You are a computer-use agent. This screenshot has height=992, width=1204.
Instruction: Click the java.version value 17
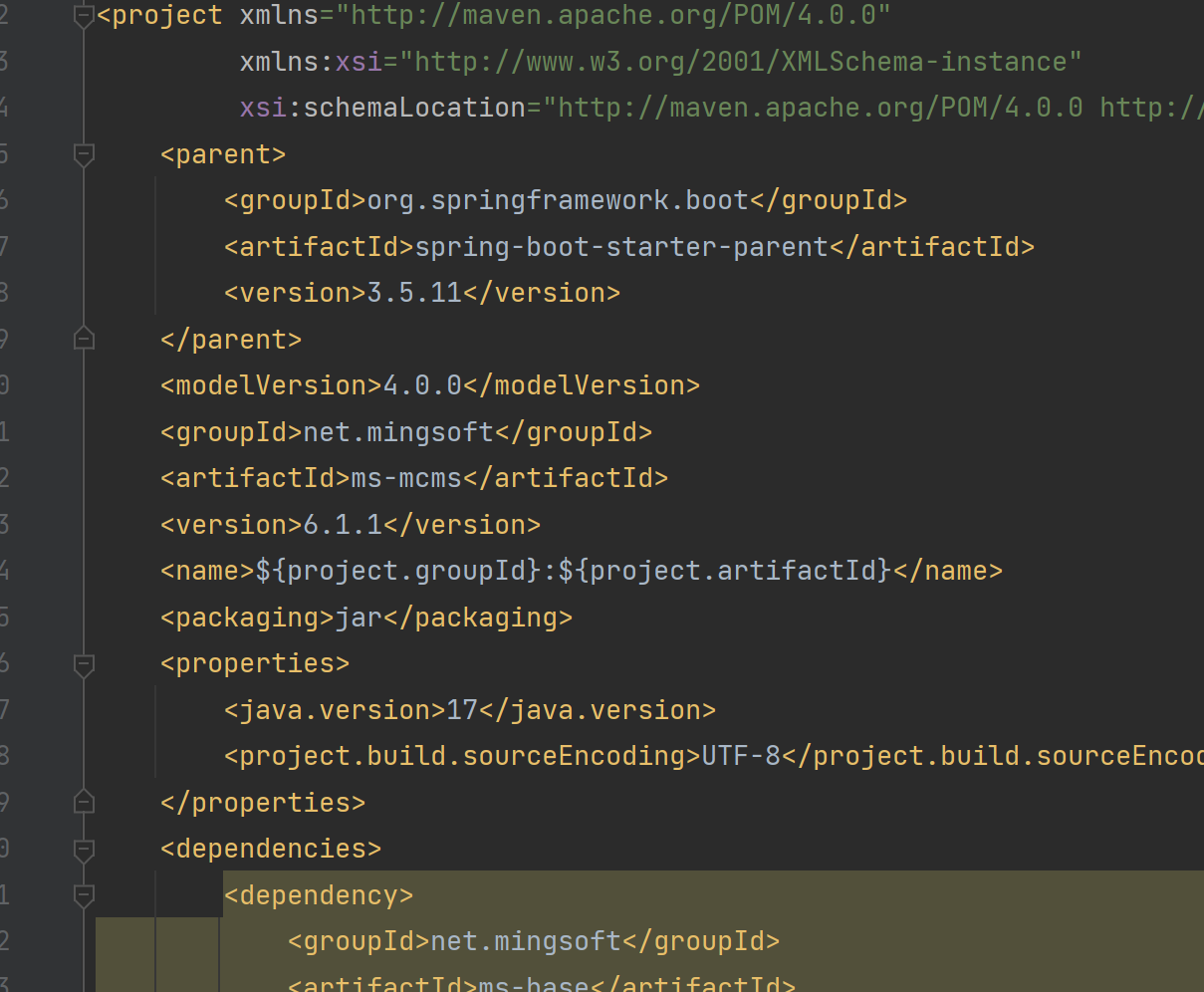[x=463, y=710]
